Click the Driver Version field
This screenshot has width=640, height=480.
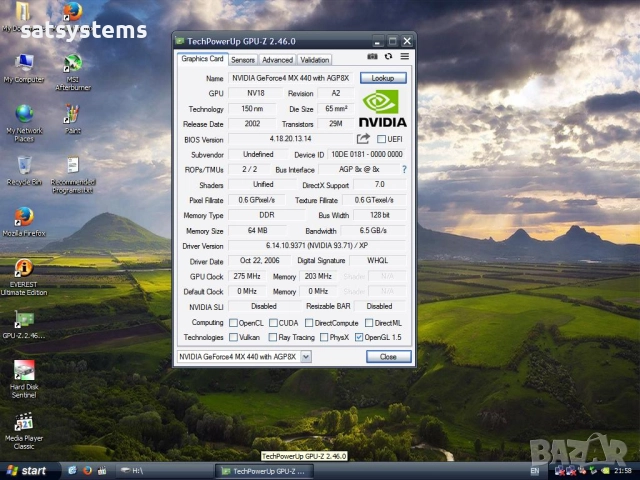click(x=317, y=246)
